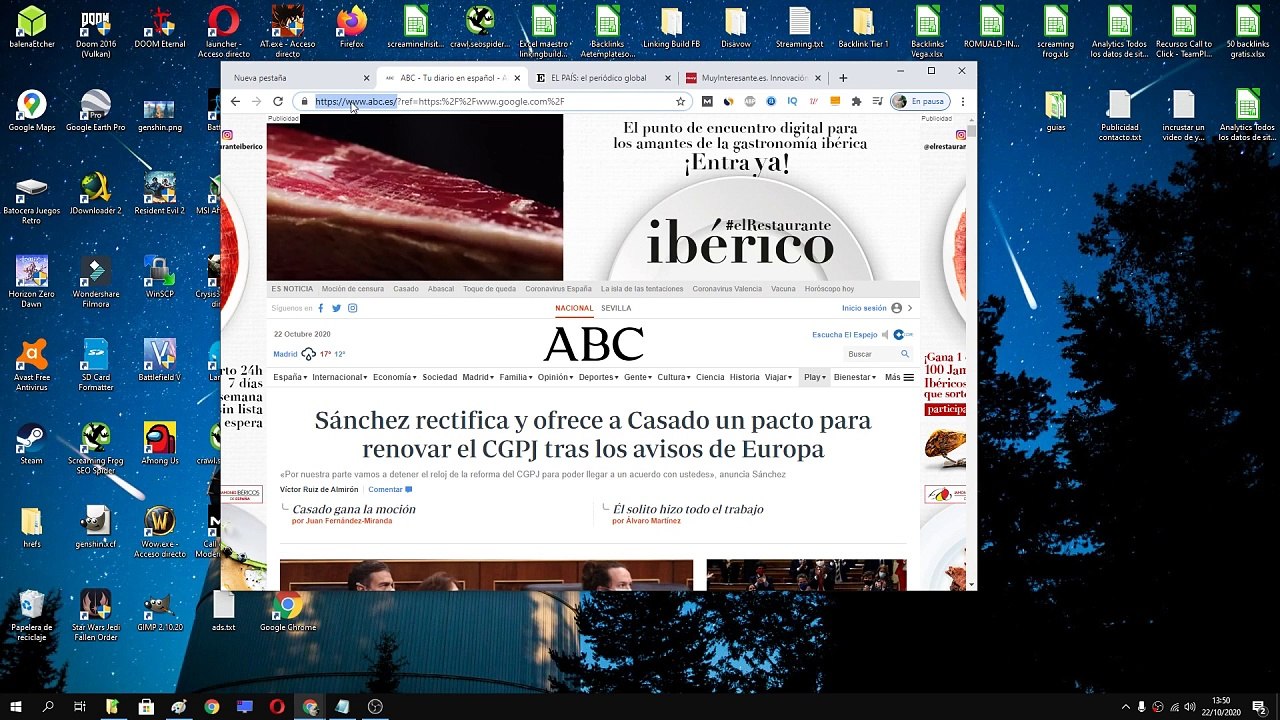Open the Steam desktop icon
The image size is (1280, 720).
(31, 445)
